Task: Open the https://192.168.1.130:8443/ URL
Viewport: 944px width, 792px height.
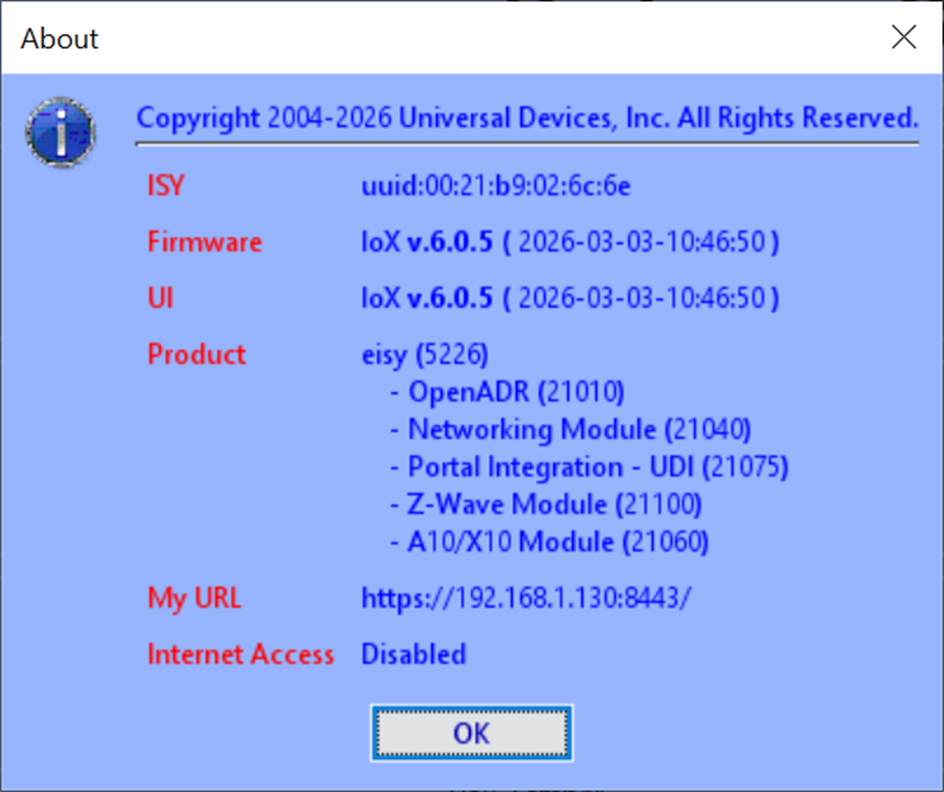Action: point(526,598)
